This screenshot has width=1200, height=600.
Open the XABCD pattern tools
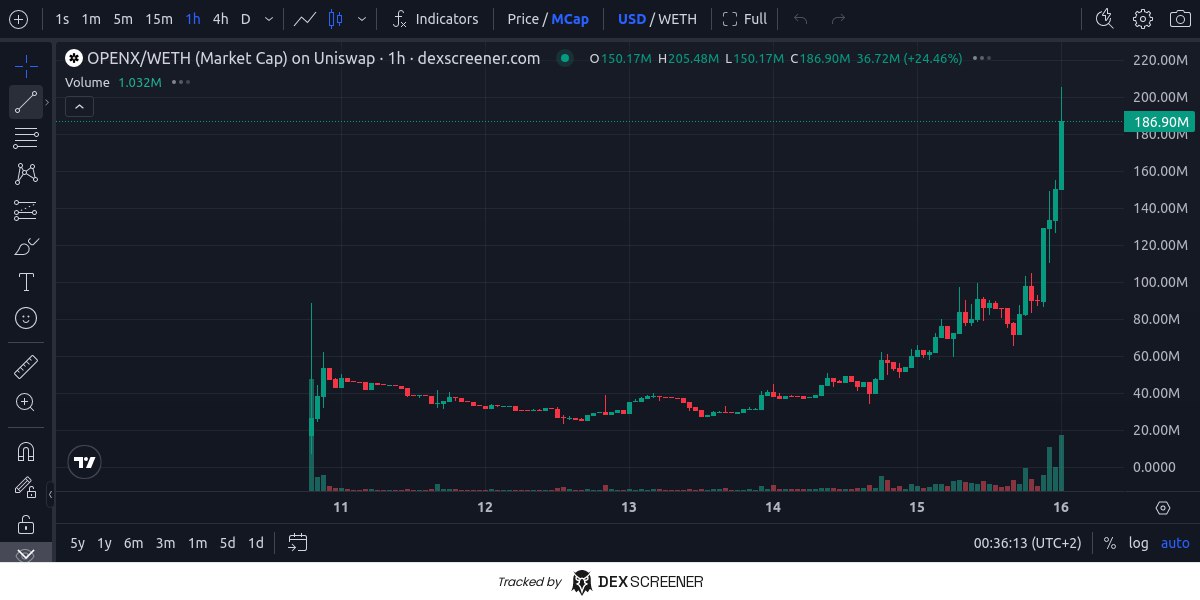point(26,174)
